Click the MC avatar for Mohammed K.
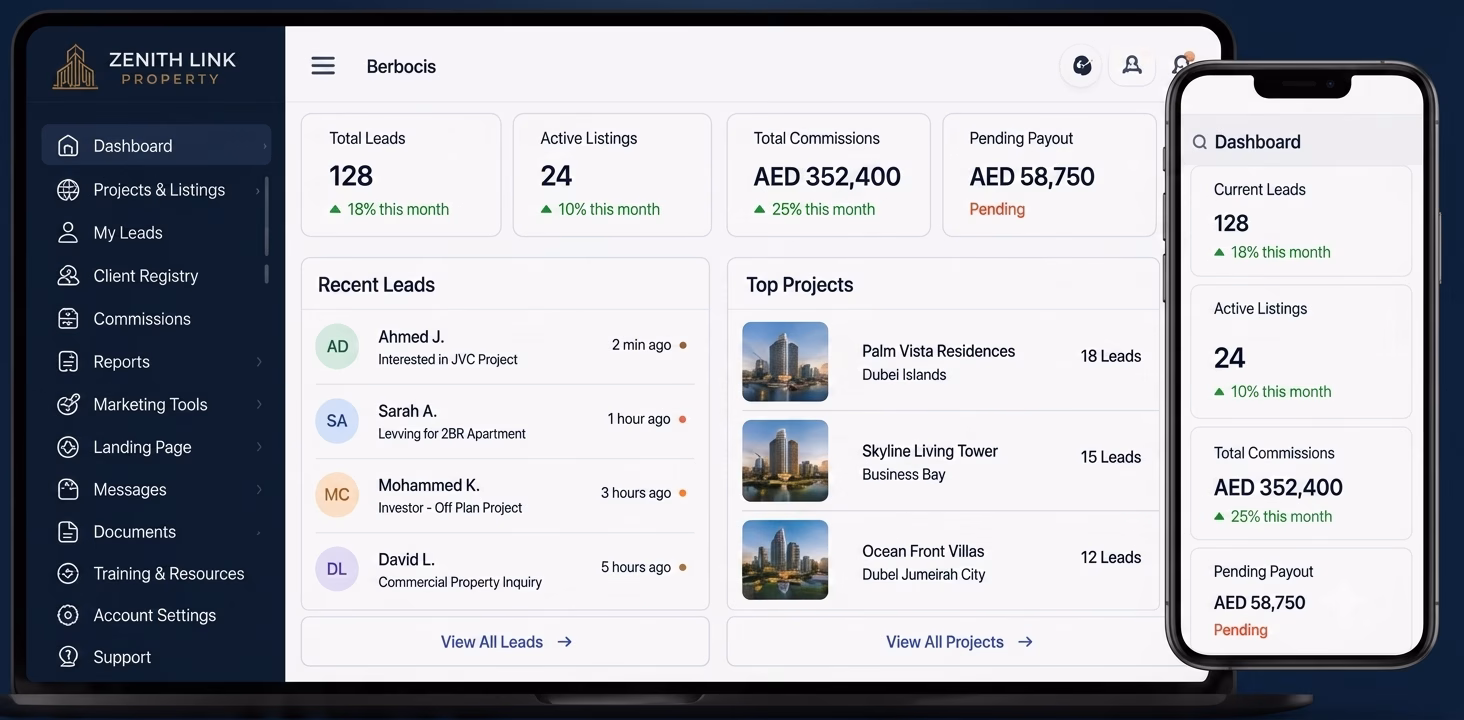This screenshot has height=720, width=1464. pyautogui.click(x=337, y=495)
